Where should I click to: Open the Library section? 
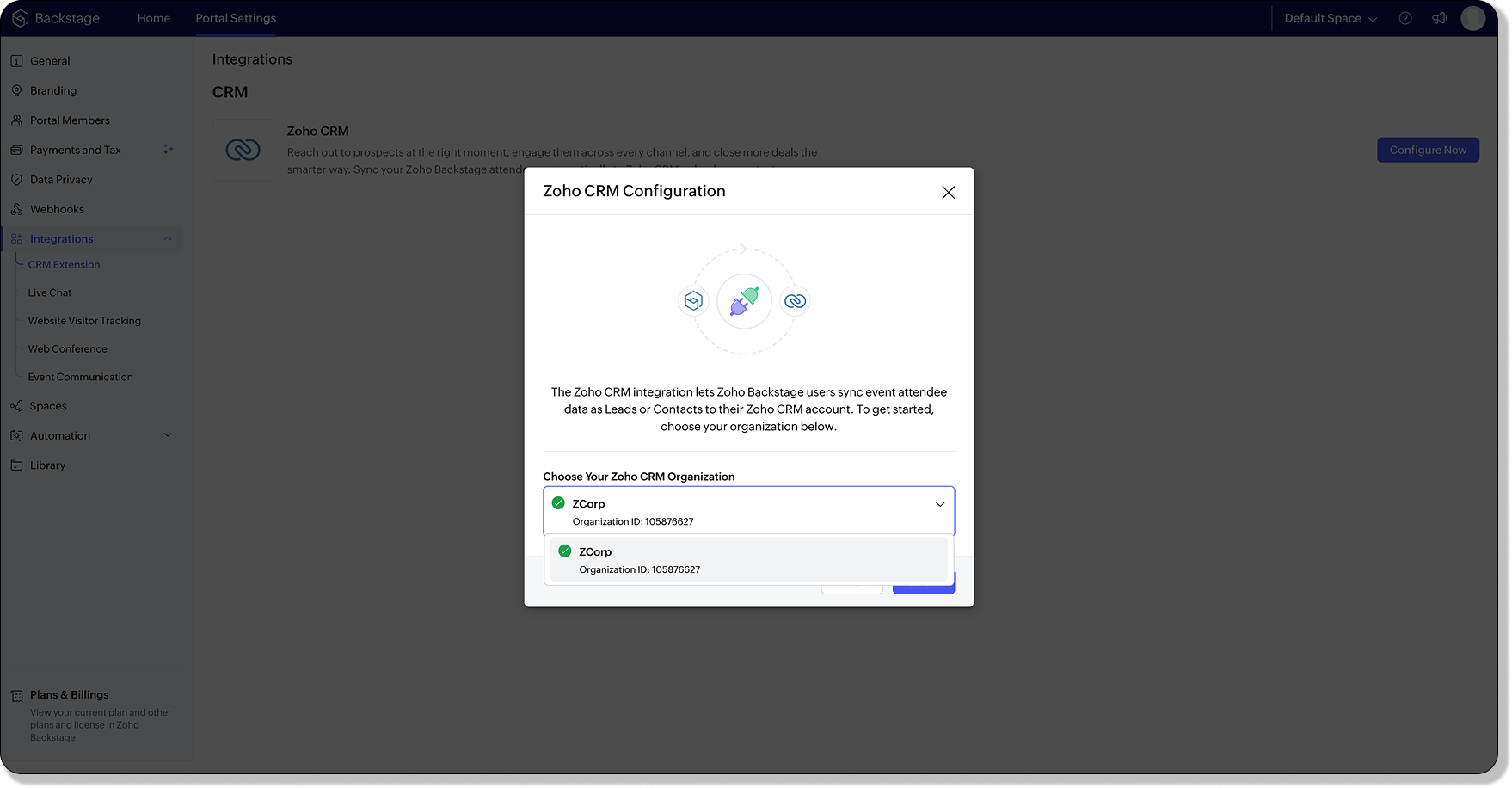47,465
